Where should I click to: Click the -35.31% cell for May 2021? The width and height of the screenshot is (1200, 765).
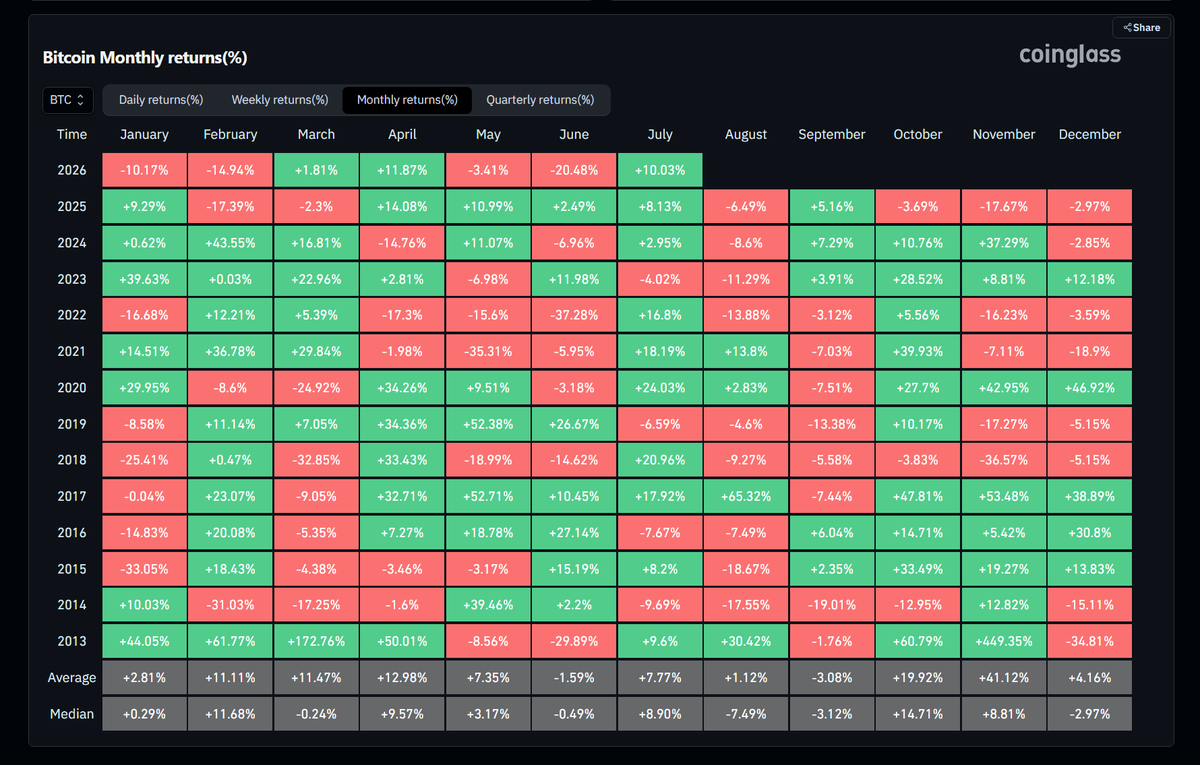(x=488, y=351)
